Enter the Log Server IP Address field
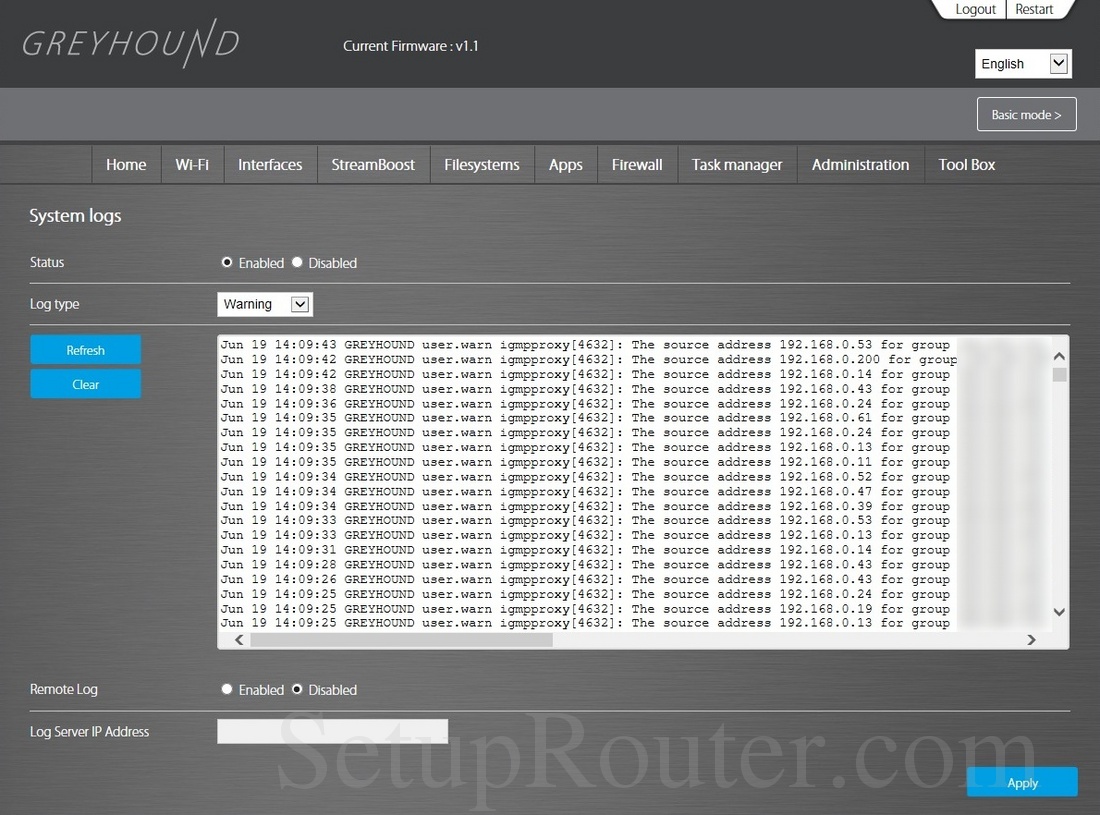 [x=332, y=731]
